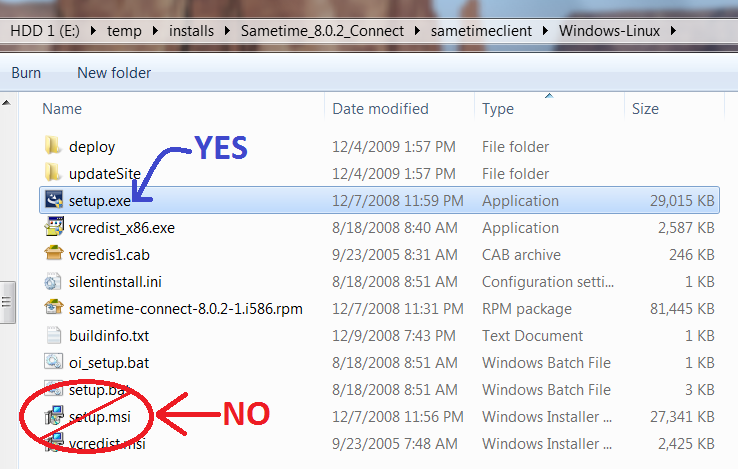This screenshot has width=738, height=469.
Task: Sort by the Type column header
Action: [498, 108]
